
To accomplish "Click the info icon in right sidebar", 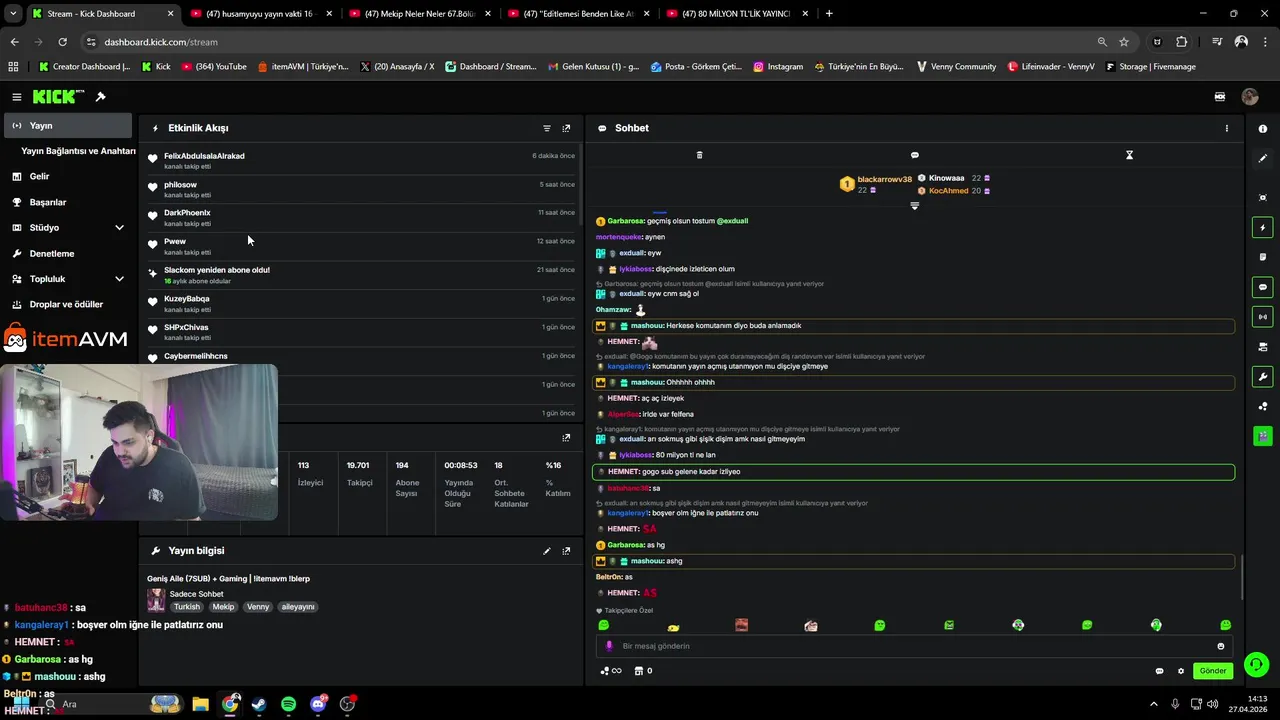I will (1263, 129).
